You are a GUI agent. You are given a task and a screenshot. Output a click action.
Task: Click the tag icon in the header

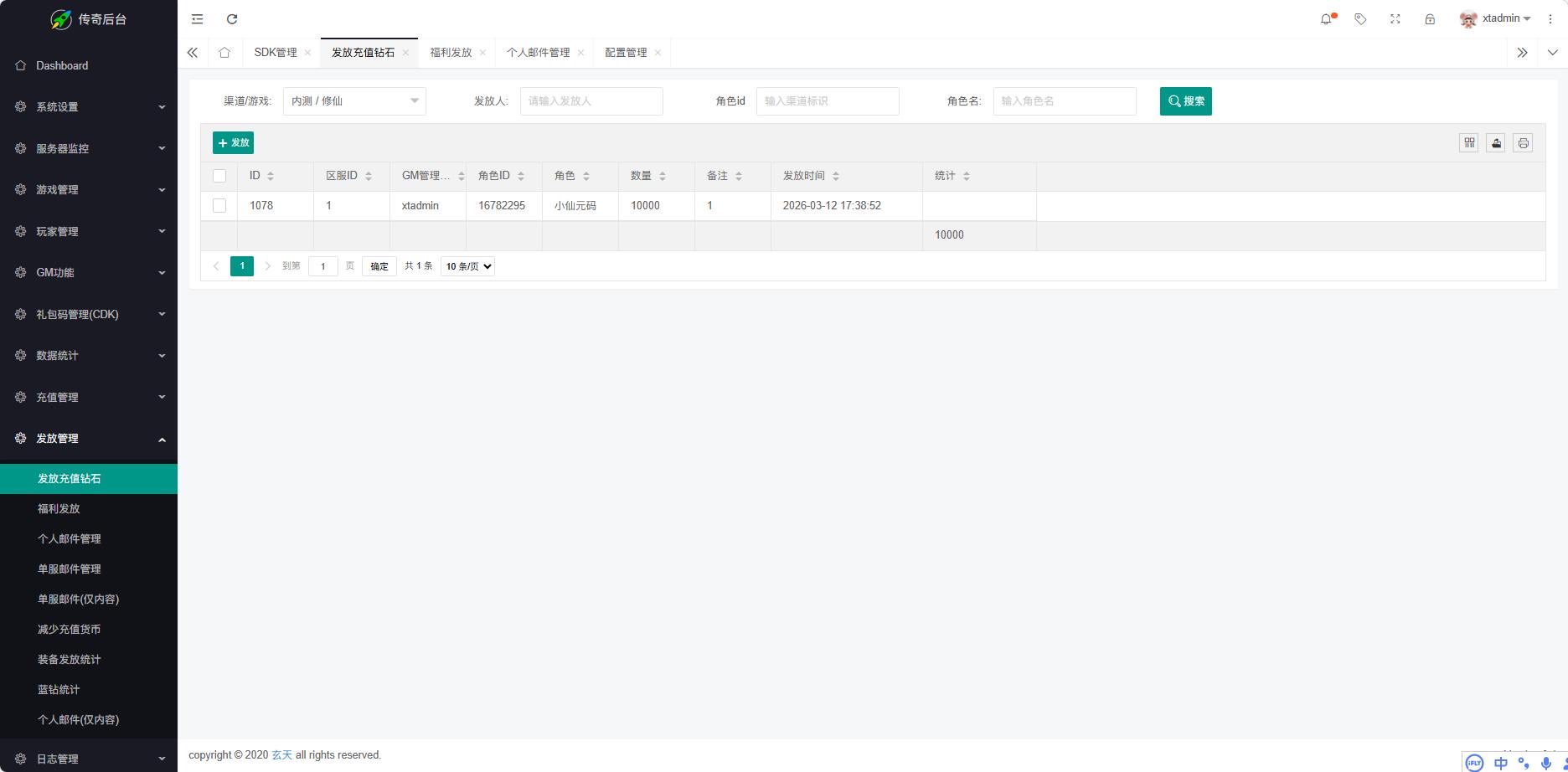[1361, 18]
